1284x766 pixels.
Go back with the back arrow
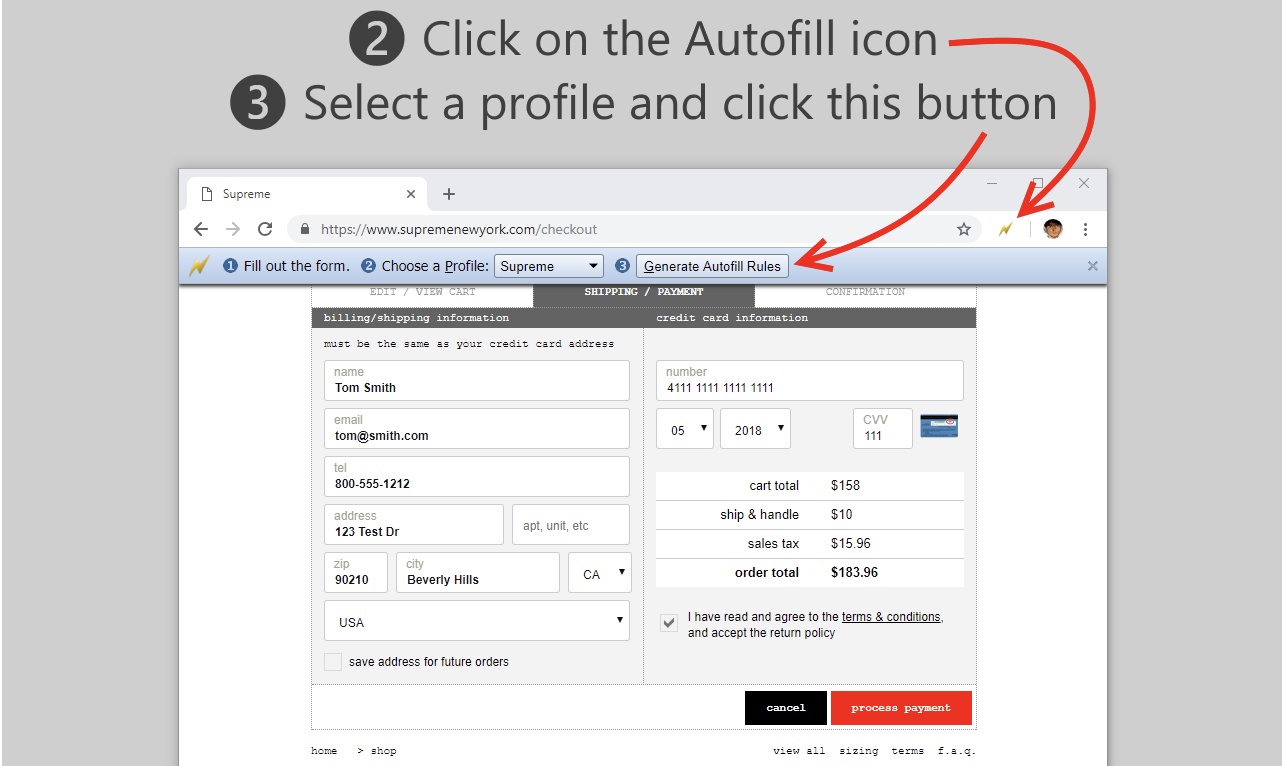pyautogui.click(x=201, y=229)
